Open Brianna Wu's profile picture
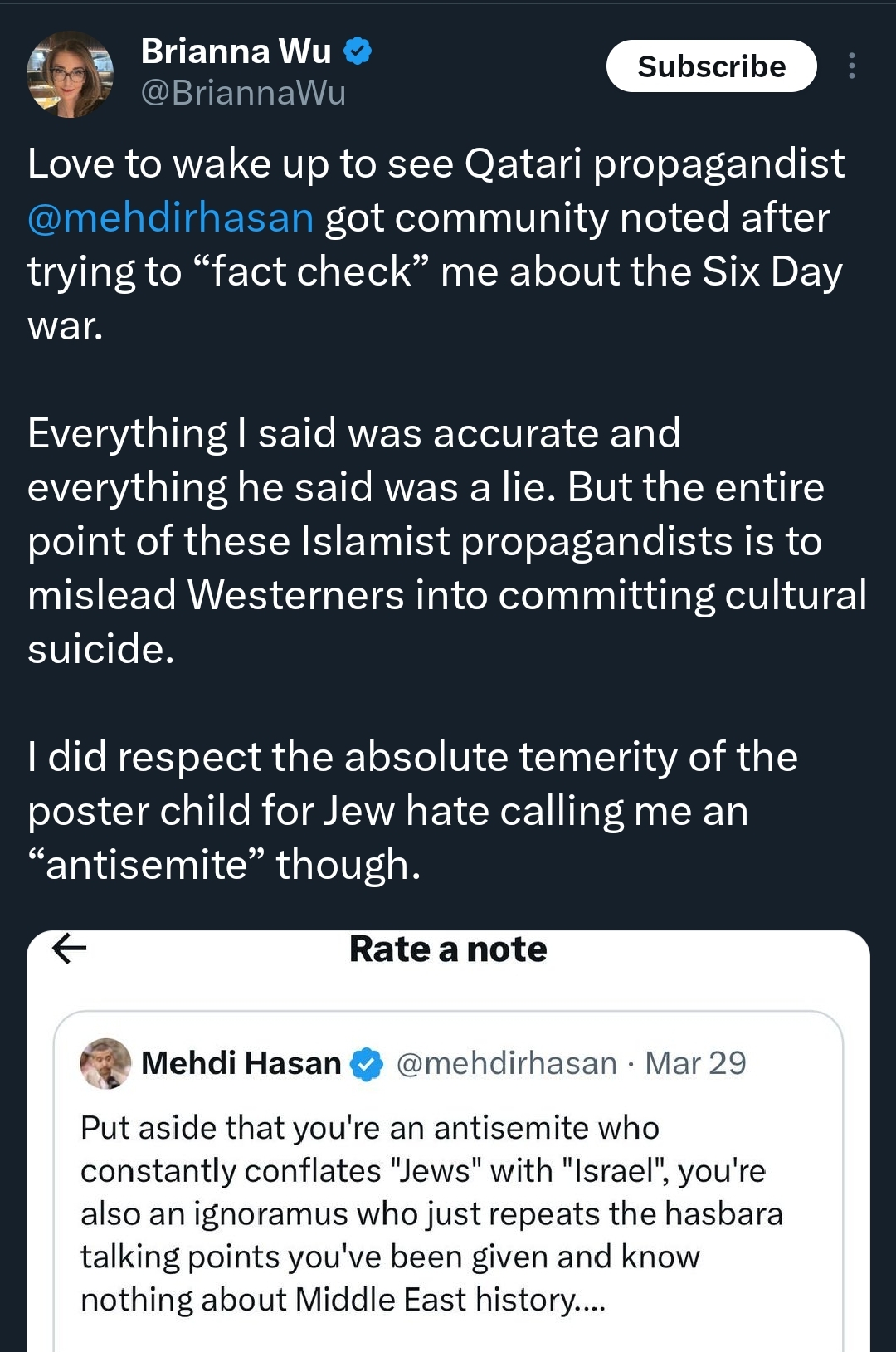Viewport: 896px width, 1352px height. tap(70, 74)
